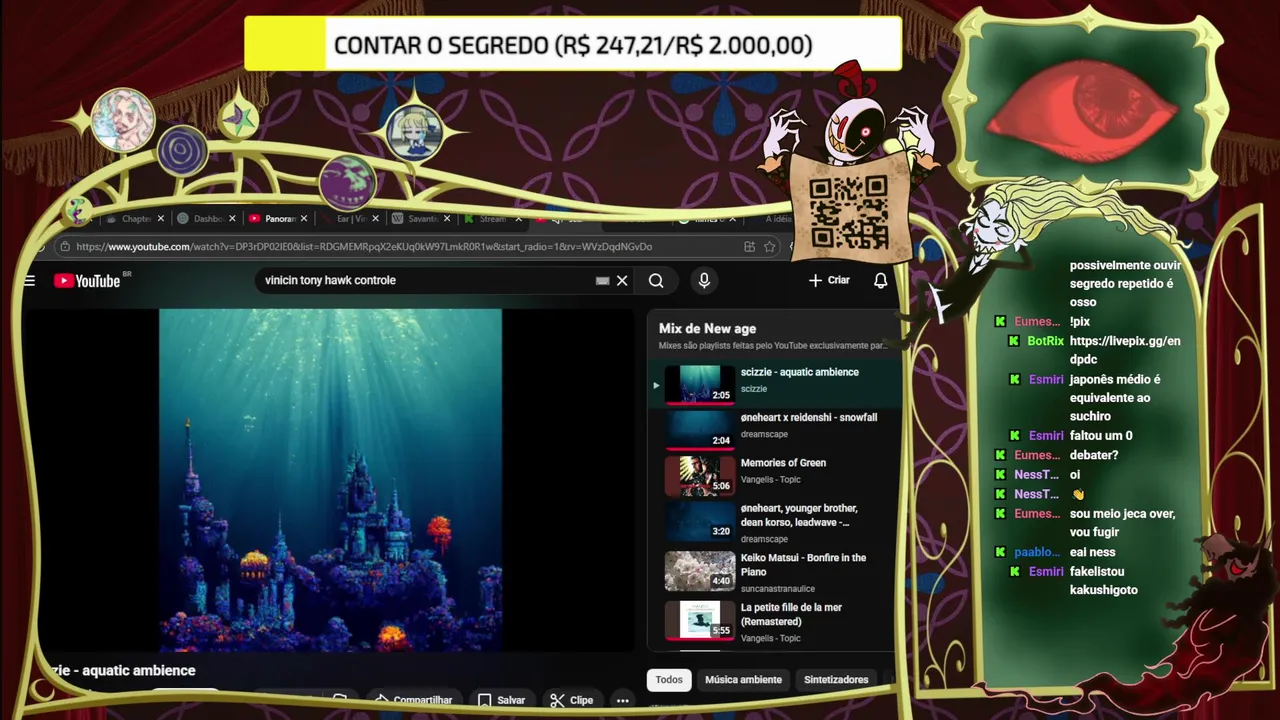Viewport: 1280px width, 720px height.
Task: Click the Compartilhar share button
Action: tap(414, 700)
